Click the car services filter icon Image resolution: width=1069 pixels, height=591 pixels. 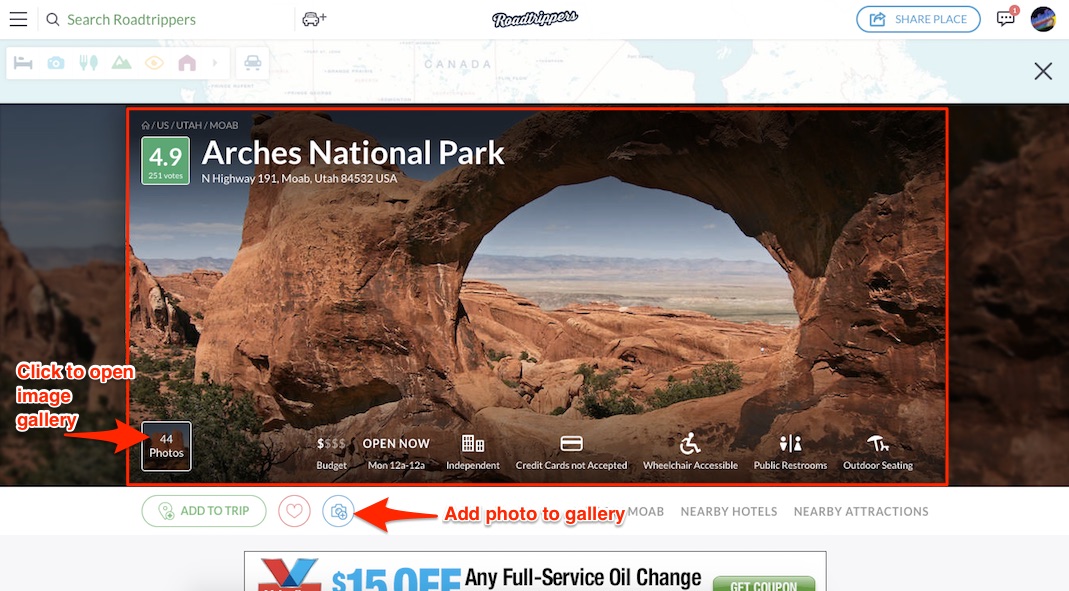click(x=253, y=63)
